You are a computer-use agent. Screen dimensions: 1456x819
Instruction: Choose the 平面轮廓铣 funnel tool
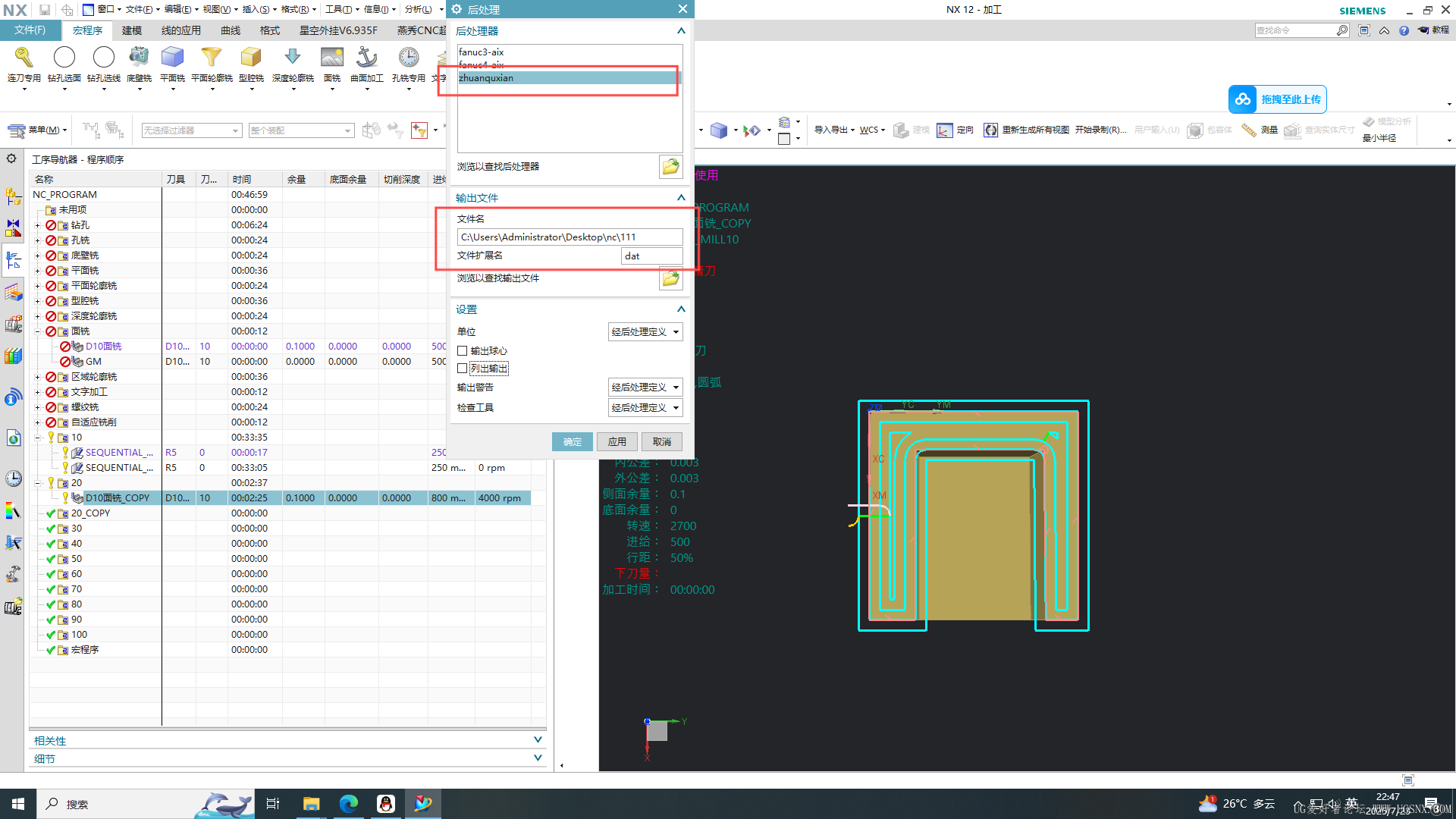click(x=212, y=64)
